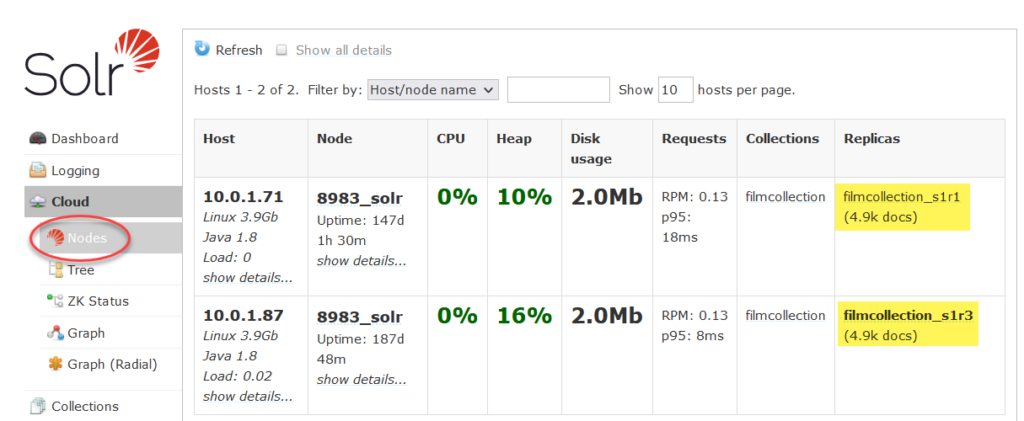Image resolution: width=1024 pixels, height=421 pixels.
Task: Enable the Show all details checkbox
Action: (281, 50)
